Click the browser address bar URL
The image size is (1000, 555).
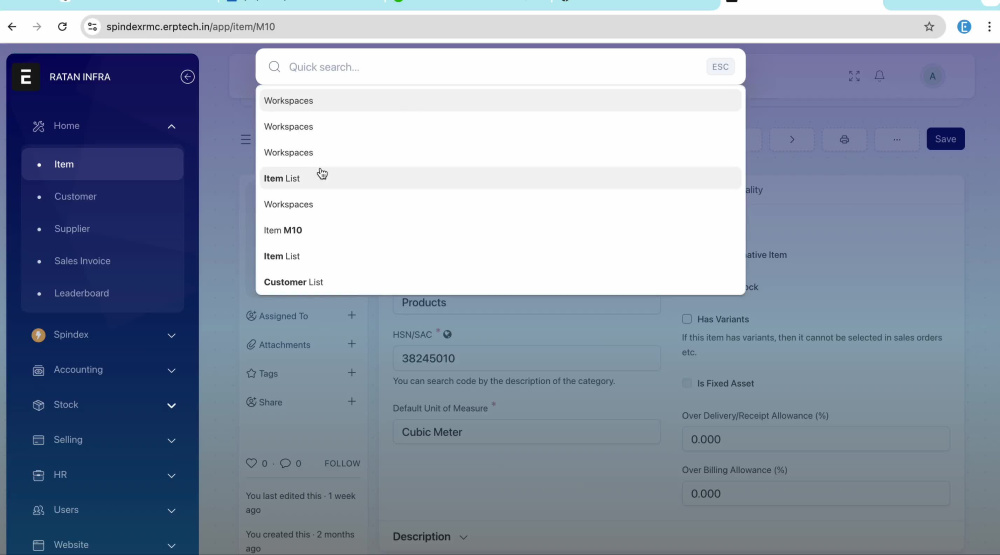(191, 27)
